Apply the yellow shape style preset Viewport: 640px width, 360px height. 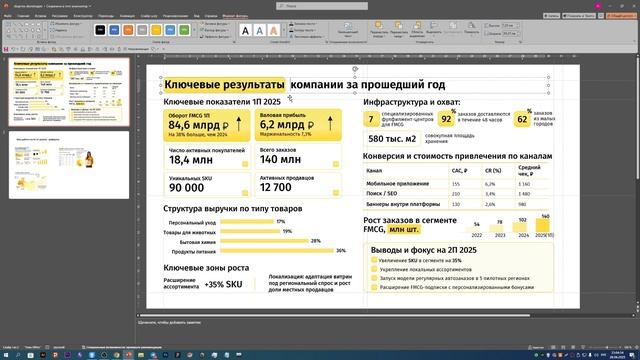156,30
